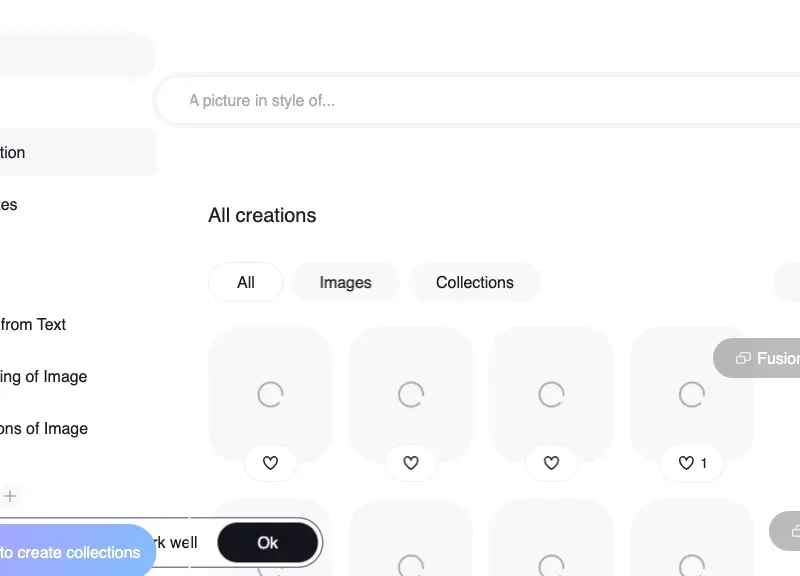Open the second loading creation thumbnail
The image size is (800, 576).
(x=411, y=393)
